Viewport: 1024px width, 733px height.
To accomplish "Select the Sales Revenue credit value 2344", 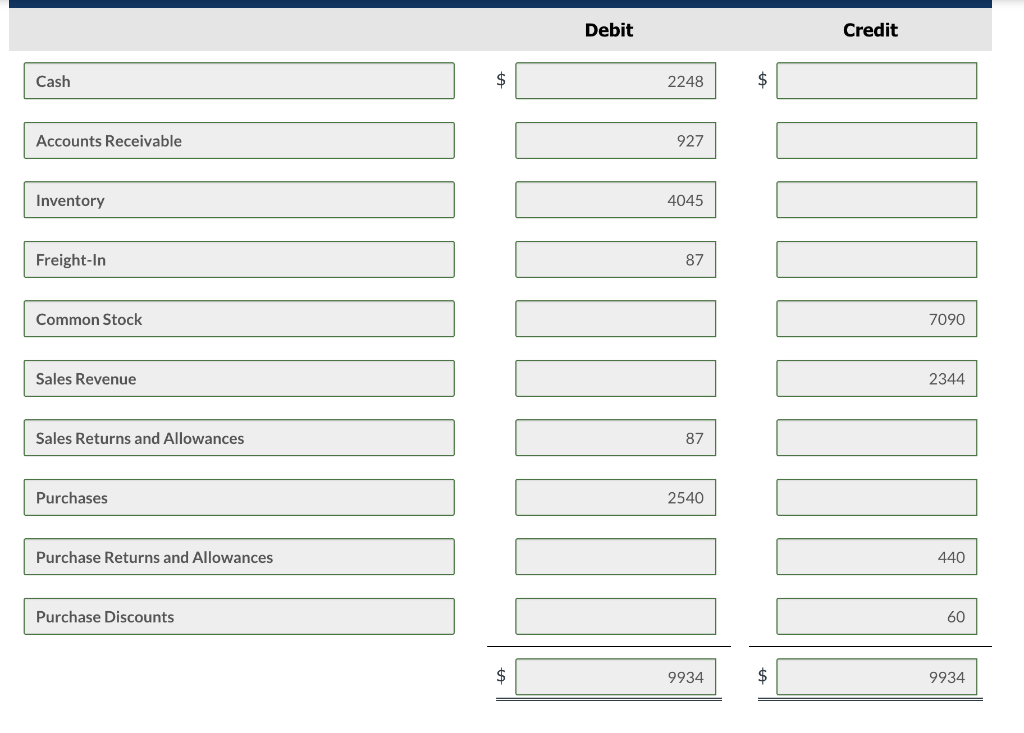I will pos(876,378).
